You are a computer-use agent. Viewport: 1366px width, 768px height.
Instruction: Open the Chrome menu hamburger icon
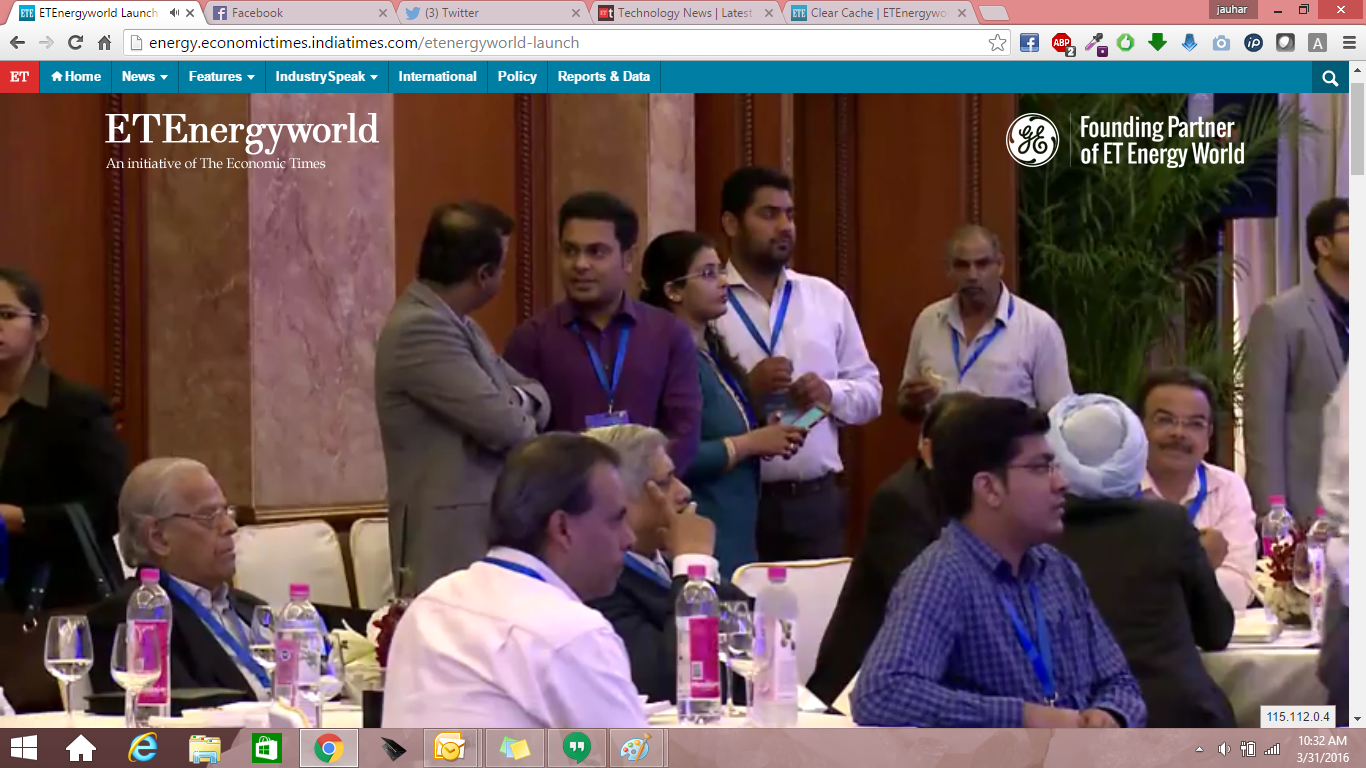(1347, 43)
